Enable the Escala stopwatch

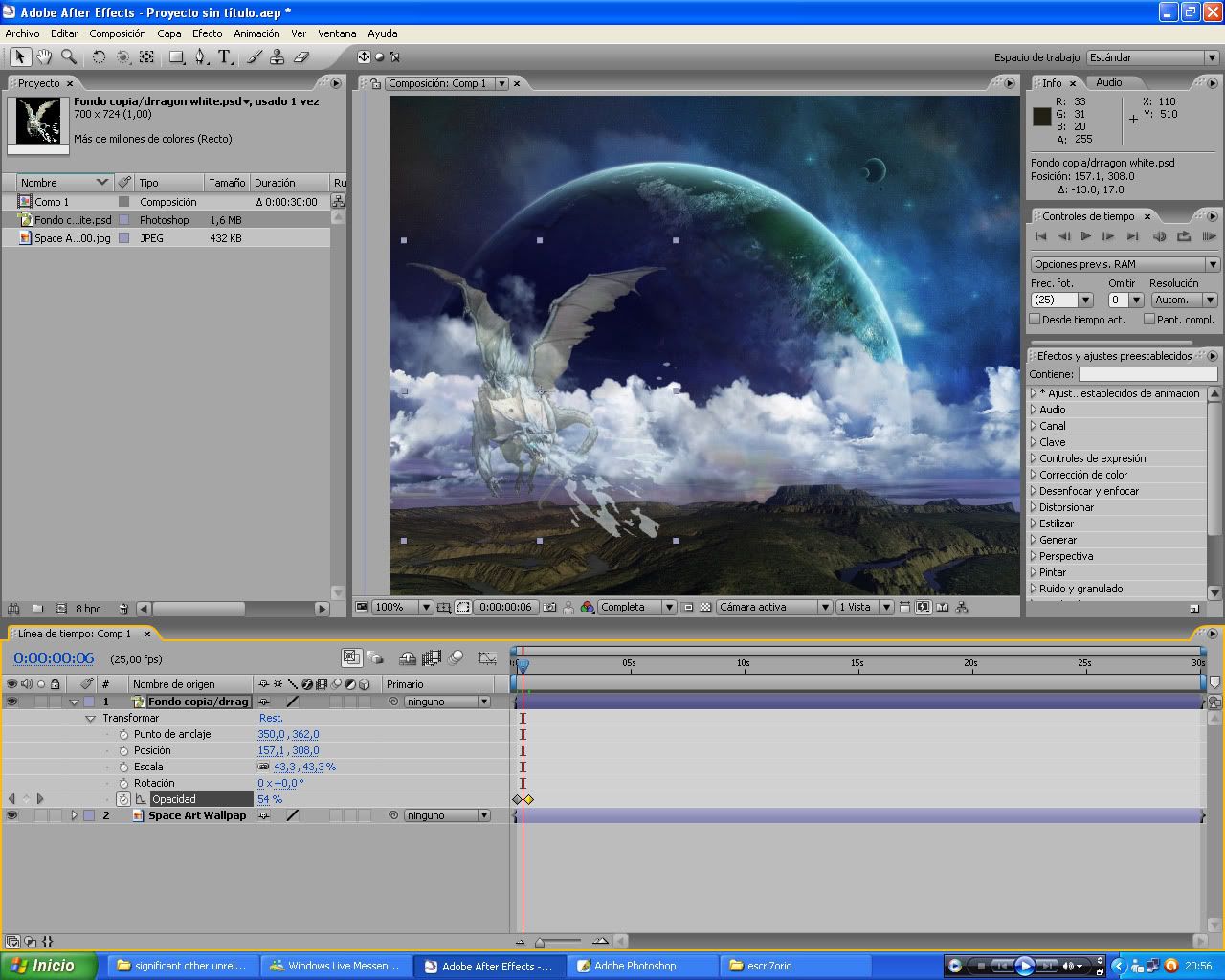(123, 767)
